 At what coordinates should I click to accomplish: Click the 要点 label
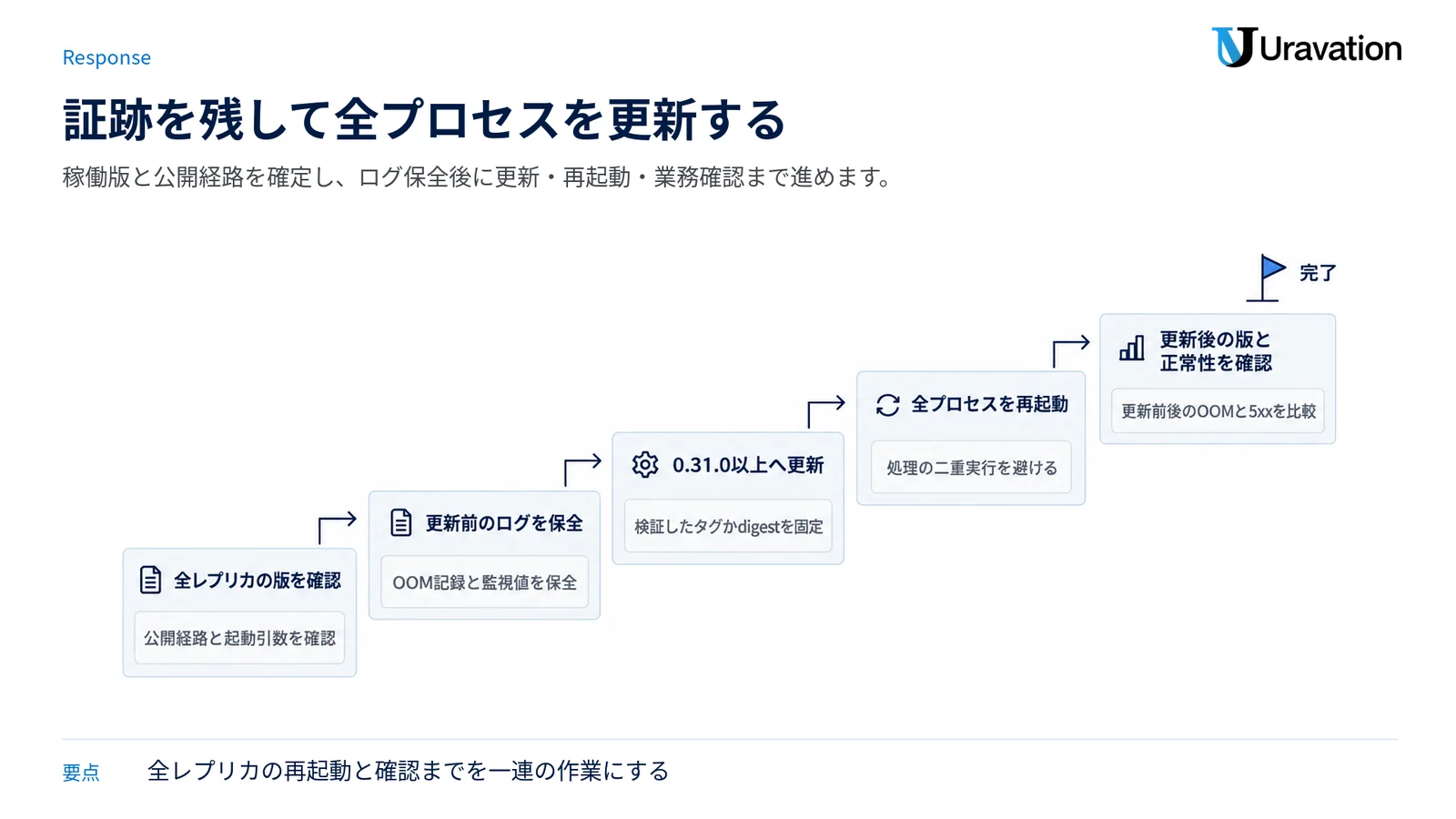(x=81, y=773)
